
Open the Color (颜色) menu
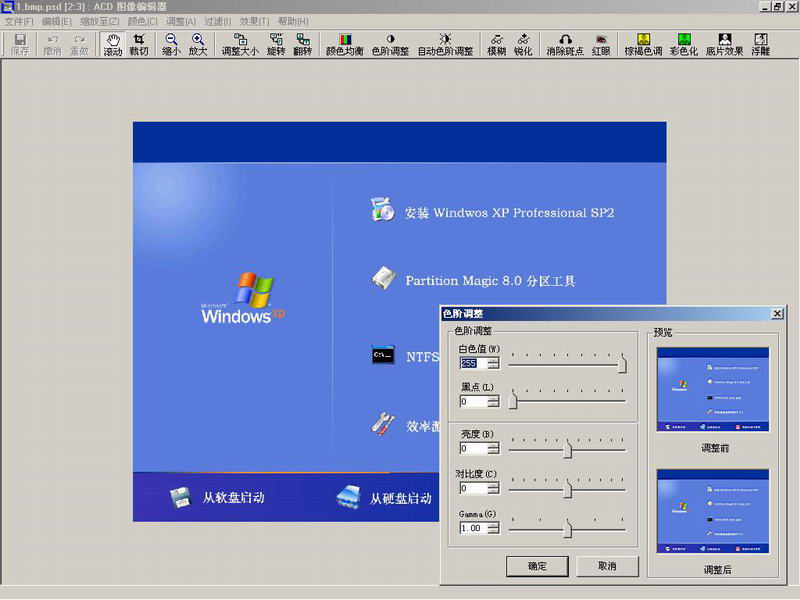tap(142, 21)
